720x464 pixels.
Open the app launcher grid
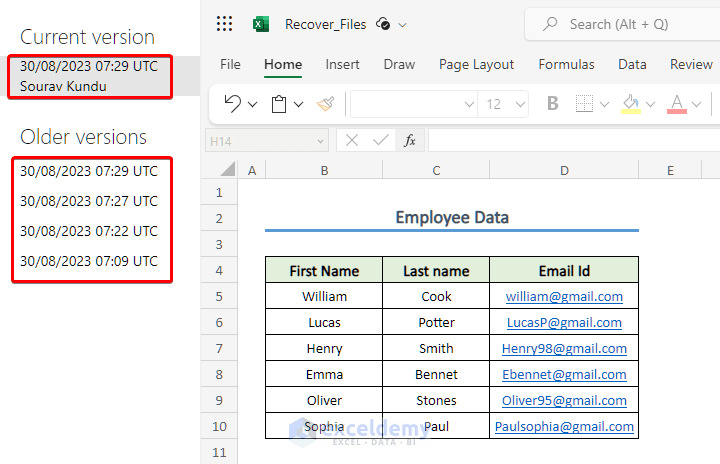[x=225, y=24]
